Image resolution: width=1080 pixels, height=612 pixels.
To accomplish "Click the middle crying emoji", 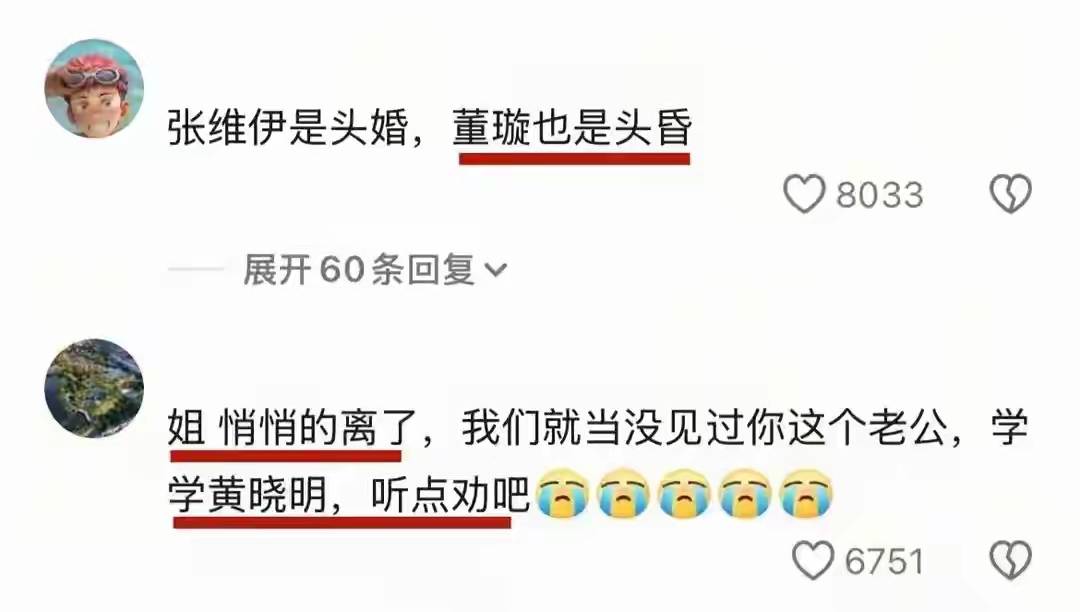I will click(x=685, y=494).
